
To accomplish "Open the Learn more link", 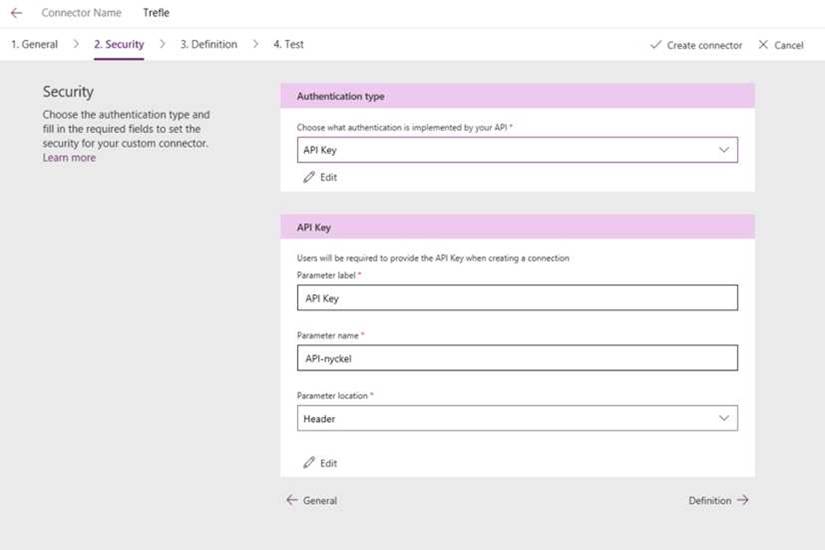I will pos(69,158).
